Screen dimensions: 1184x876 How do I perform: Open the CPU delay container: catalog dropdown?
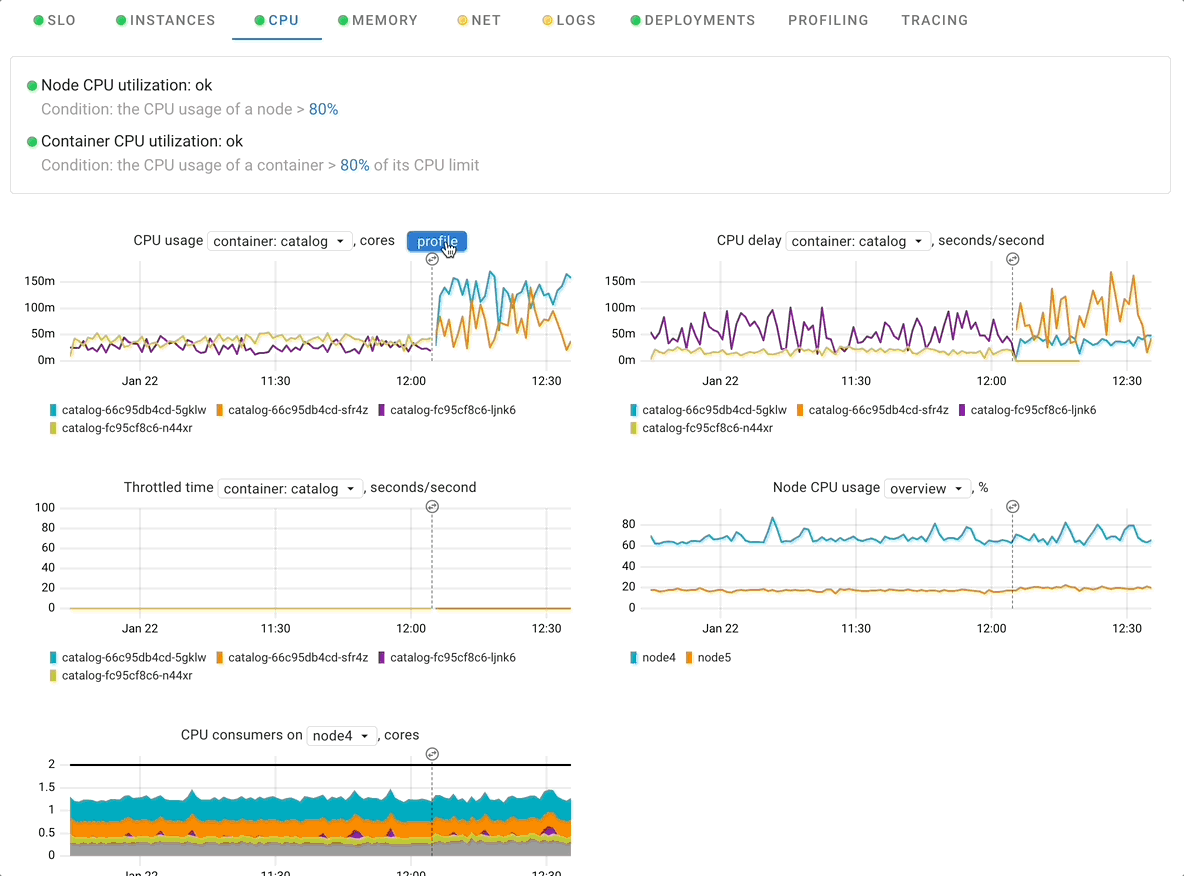[858, 241]
